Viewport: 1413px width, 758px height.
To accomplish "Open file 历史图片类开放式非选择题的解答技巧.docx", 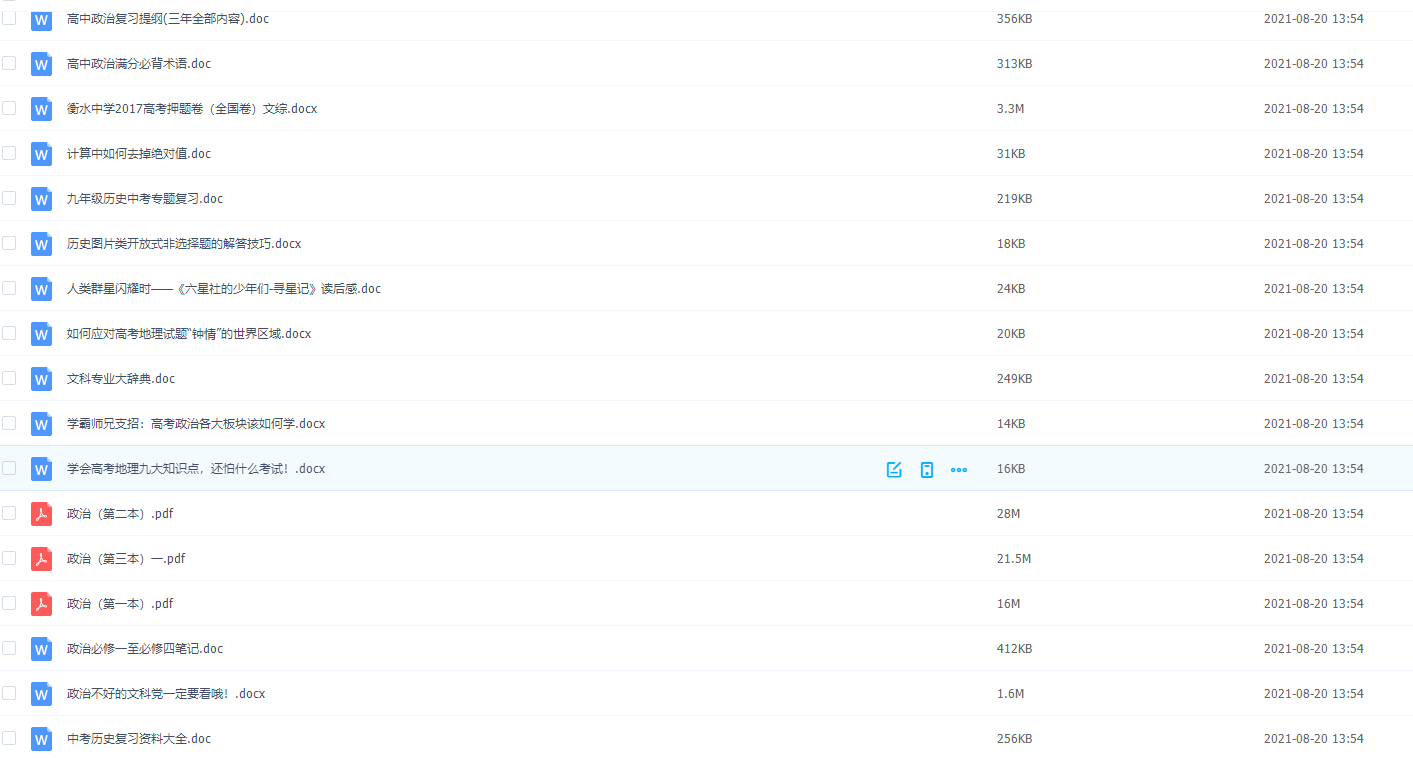I will 184,244.
